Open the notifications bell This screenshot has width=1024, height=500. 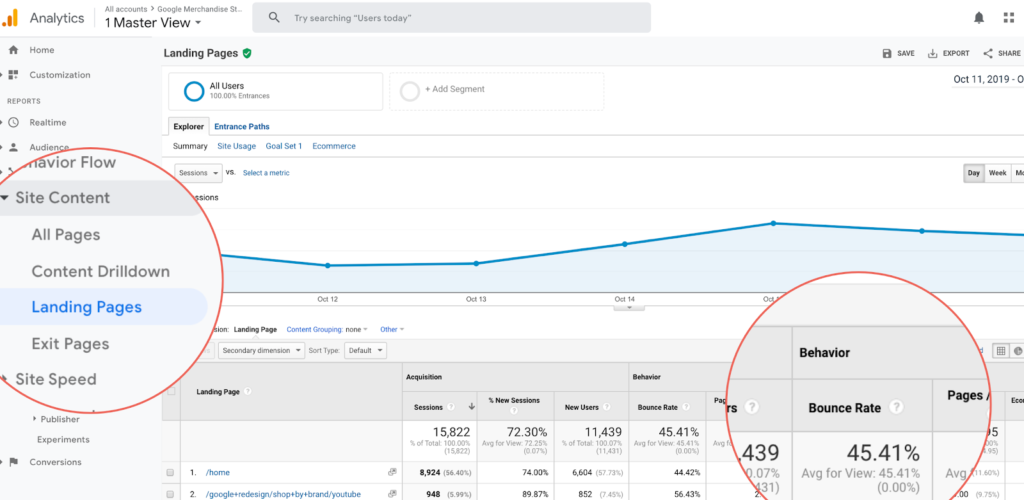(978, 18)
